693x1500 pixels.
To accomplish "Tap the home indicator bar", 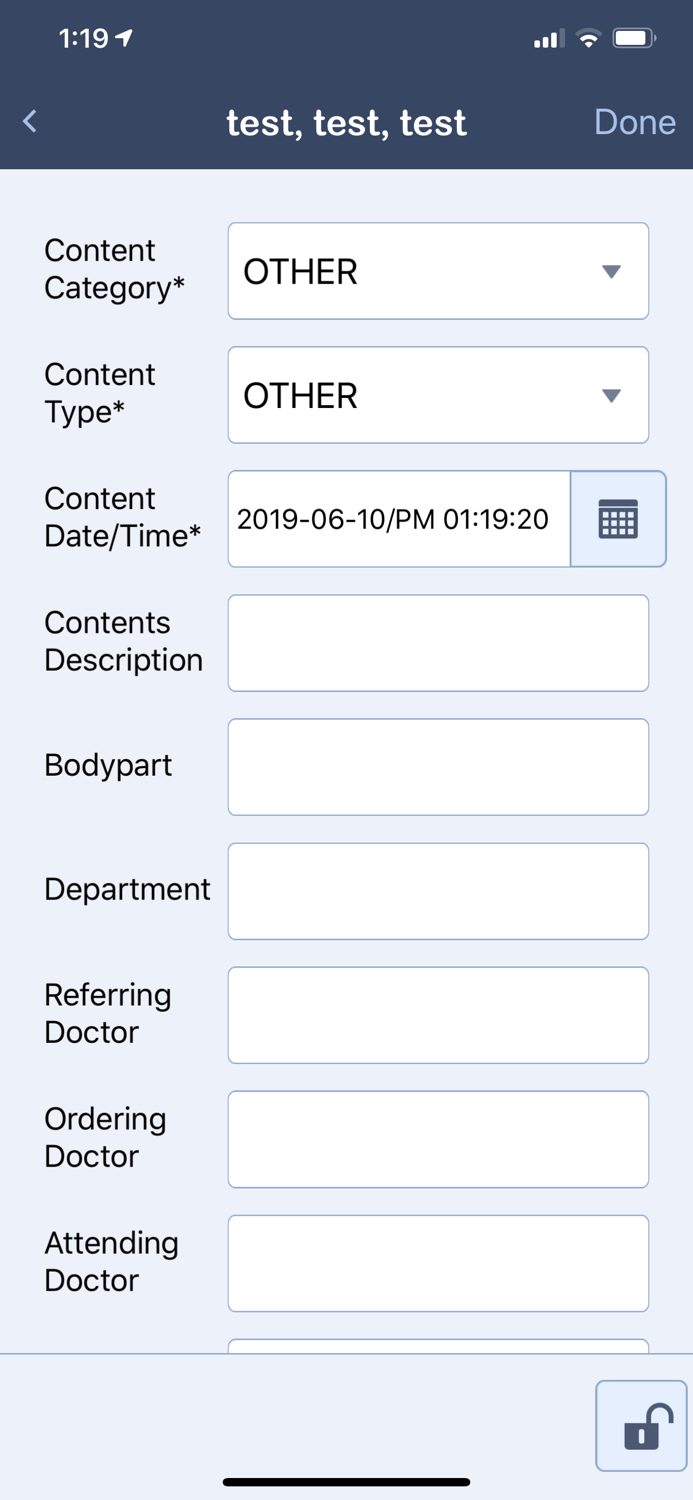I will [x=346, y=1481].
